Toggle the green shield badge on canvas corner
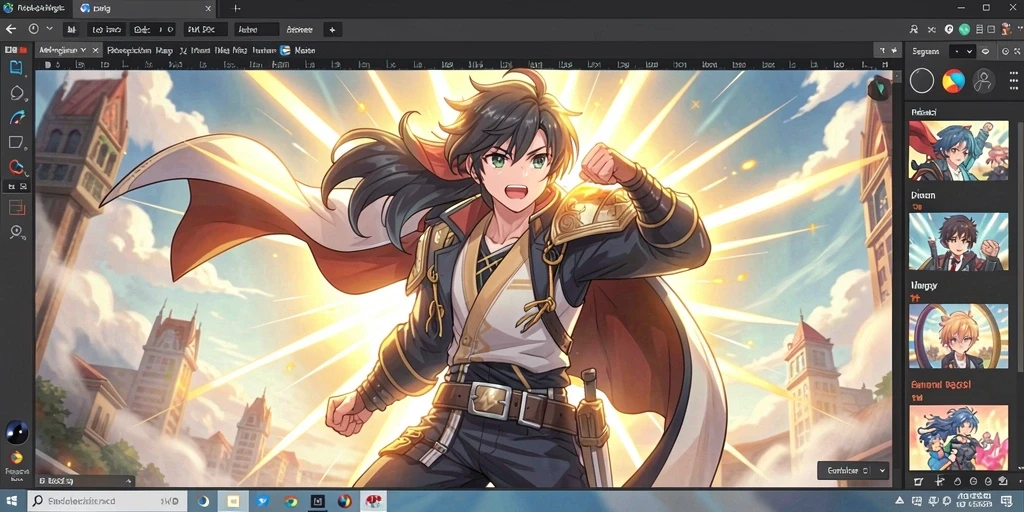The height and width of the screenshot is (512, 1024). [x=880, y=88]
